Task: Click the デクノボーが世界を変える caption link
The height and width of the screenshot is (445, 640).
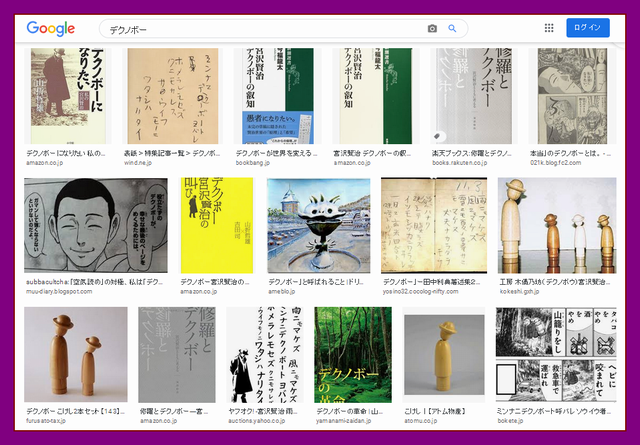Action: tap(276, 154)
